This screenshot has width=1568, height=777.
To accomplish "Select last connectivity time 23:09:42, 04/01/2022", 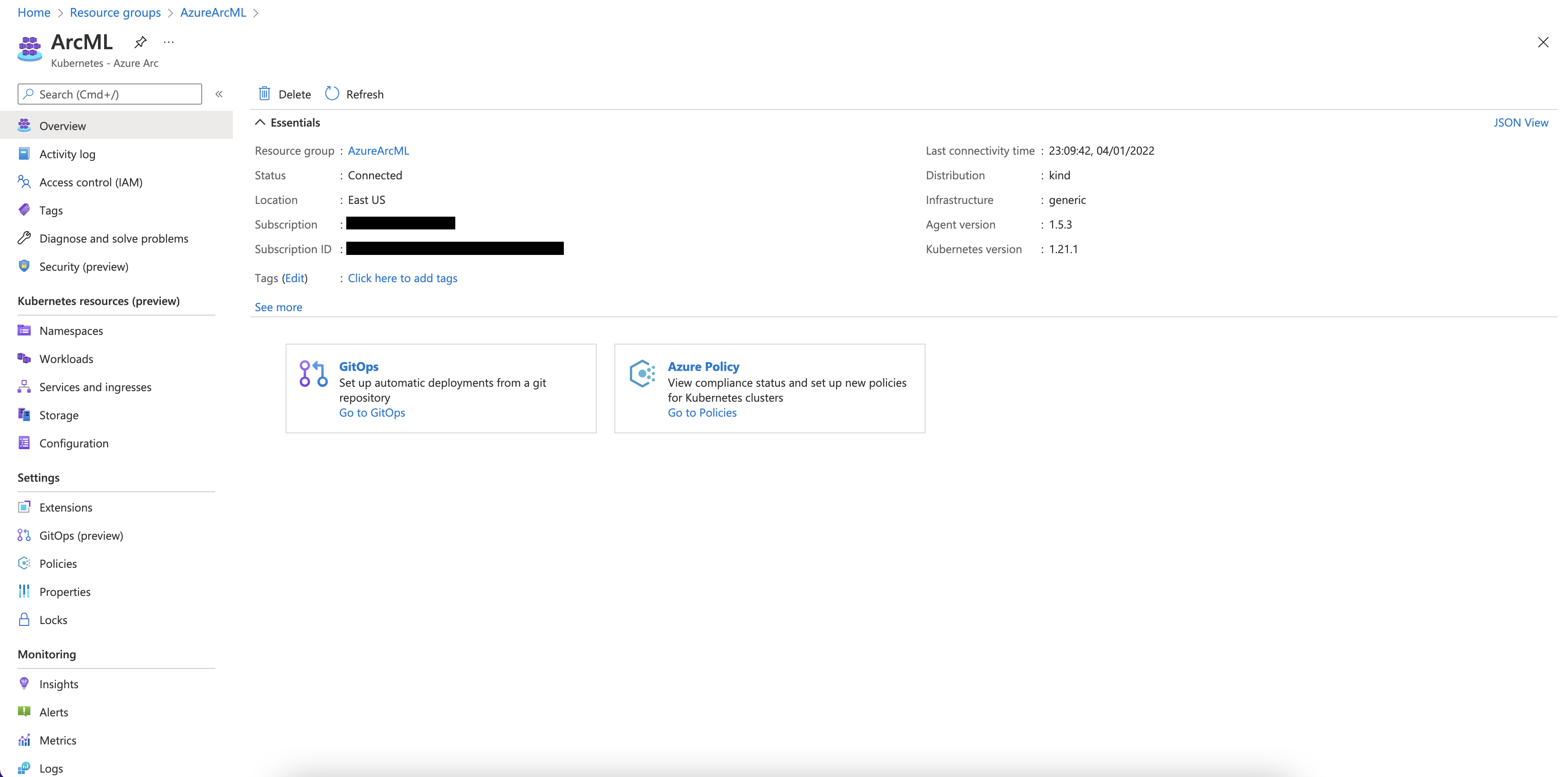I will click(1101, 150).
